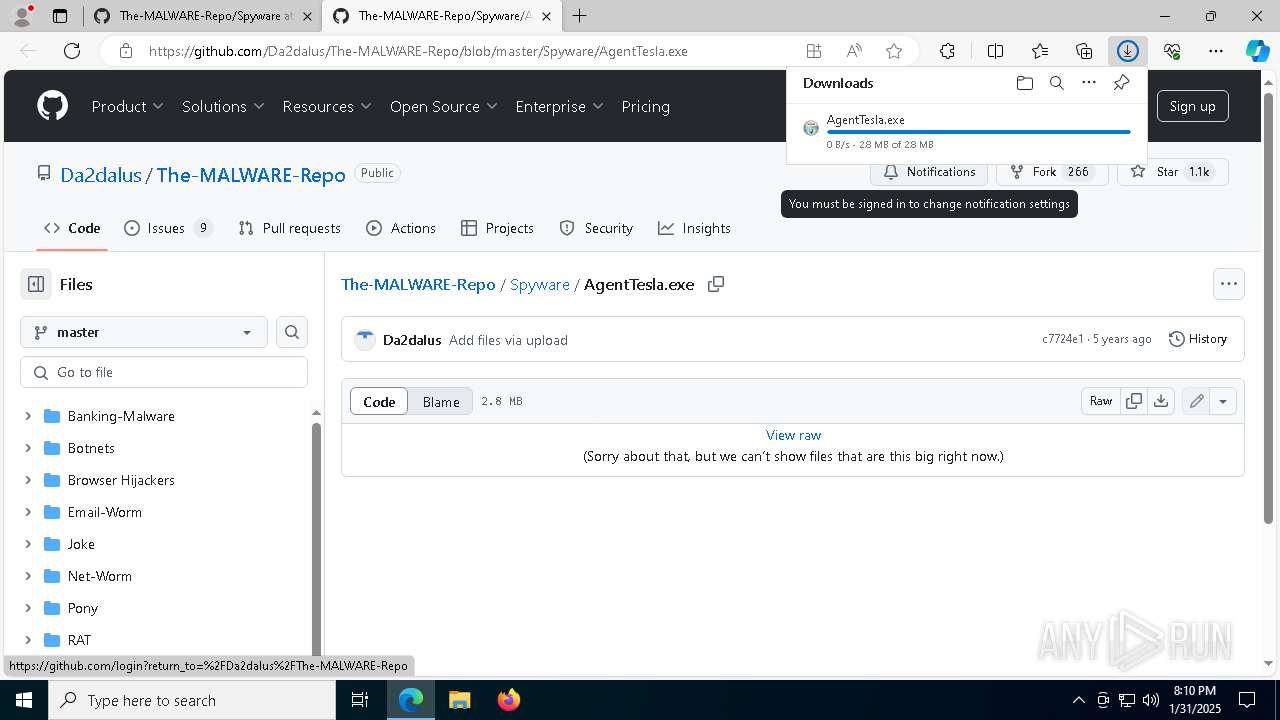
Task: Open Collections icon in toolbar
Action: pyautogui.click(x=1084, y=51)
